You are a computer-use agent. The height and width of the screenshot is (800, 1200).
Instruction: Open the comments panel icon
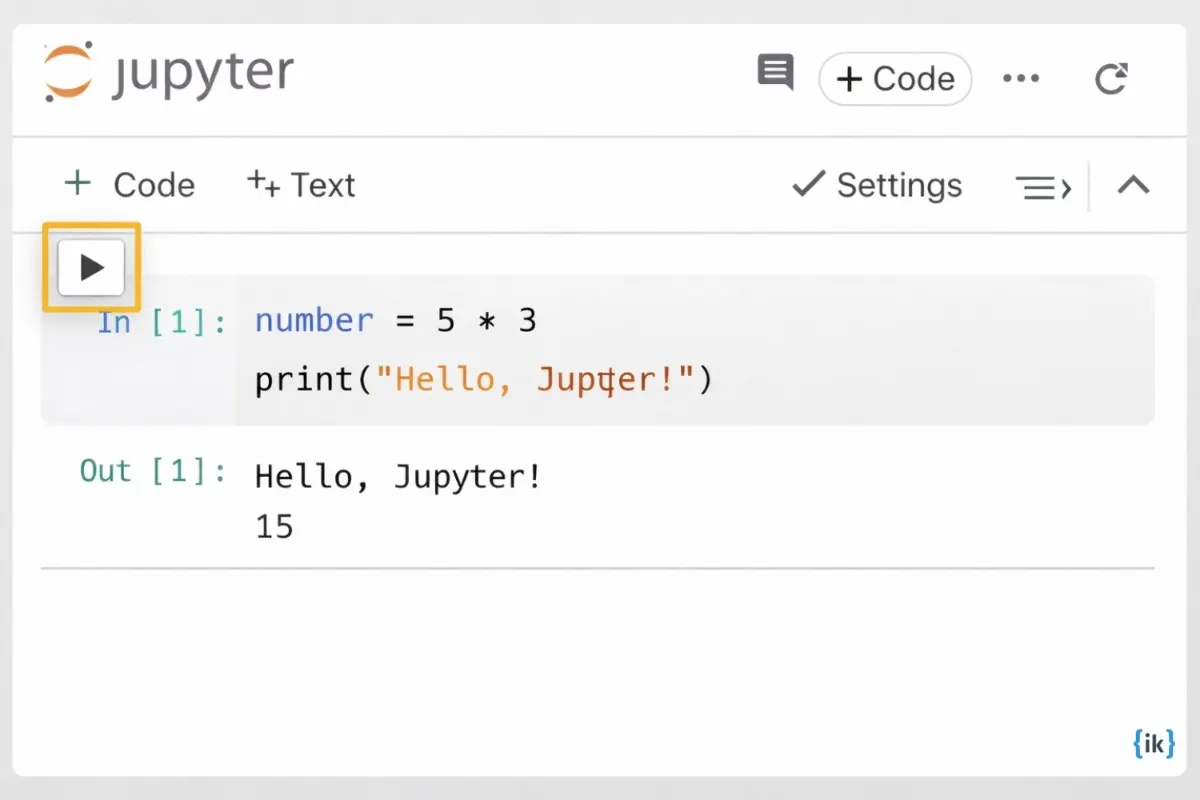[774, 72]
